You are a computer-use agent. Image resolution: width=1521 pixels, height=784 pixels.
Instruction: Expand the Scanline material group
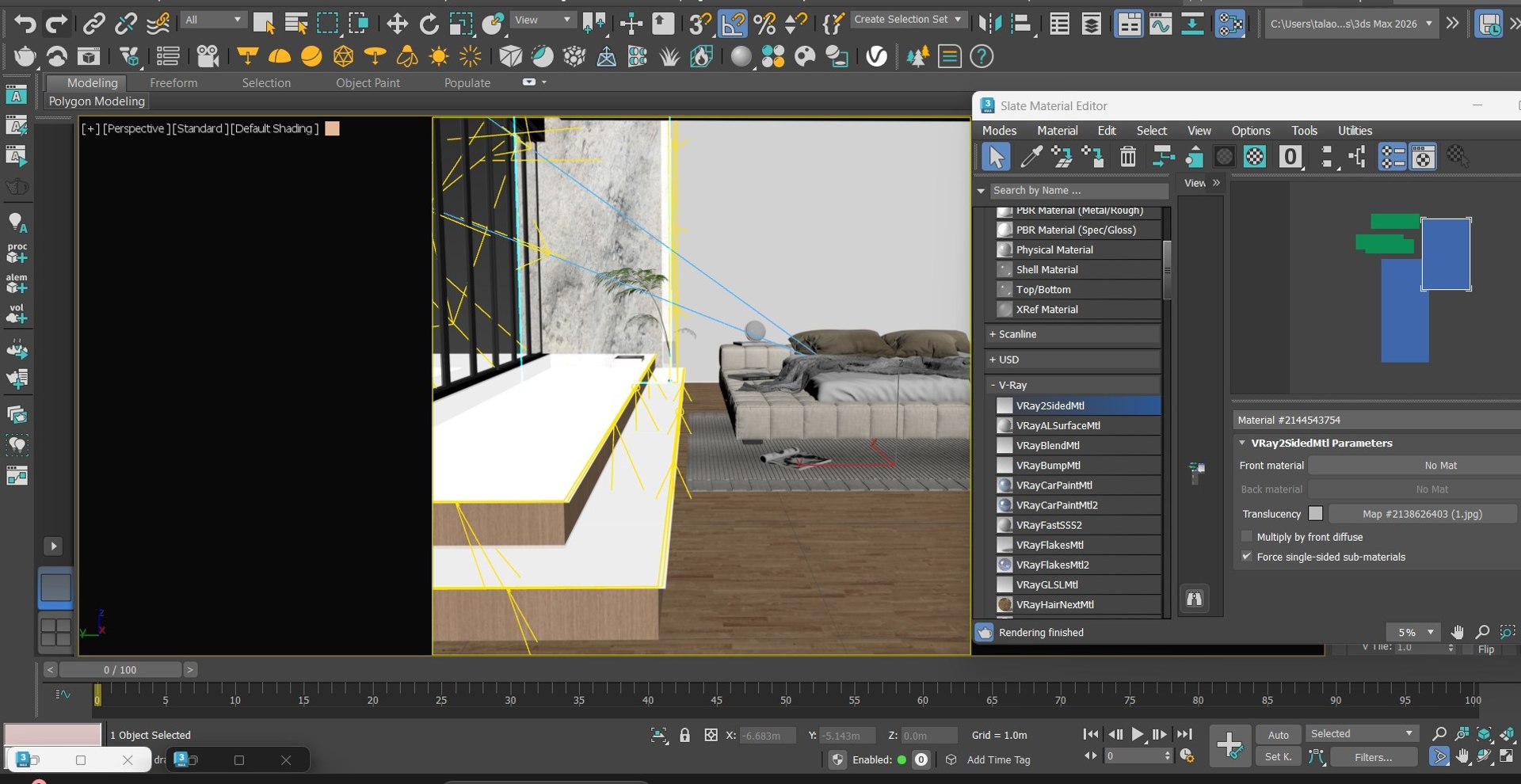[x=1073, y=334]
